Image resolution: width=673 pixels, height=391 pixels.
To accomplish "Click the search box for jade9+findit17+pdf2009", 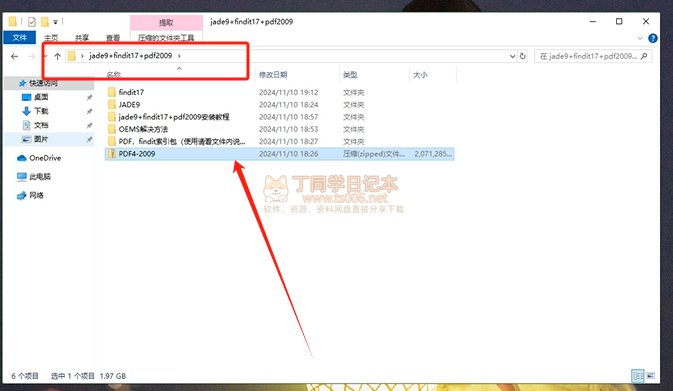I will pos(593,56).
